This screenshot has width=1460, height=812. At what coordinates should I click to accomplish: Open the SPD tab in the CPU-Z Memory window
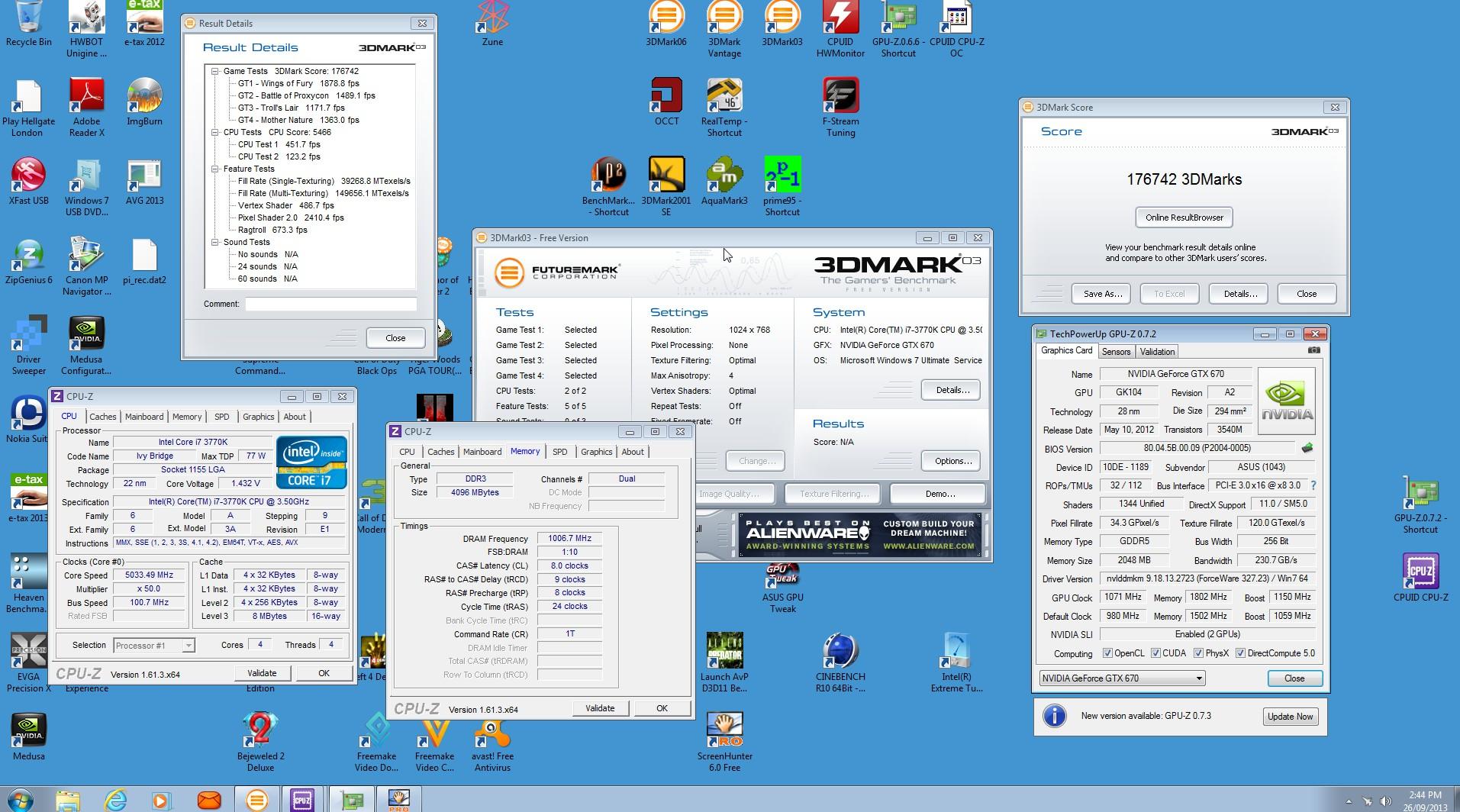tap(559, 452)
